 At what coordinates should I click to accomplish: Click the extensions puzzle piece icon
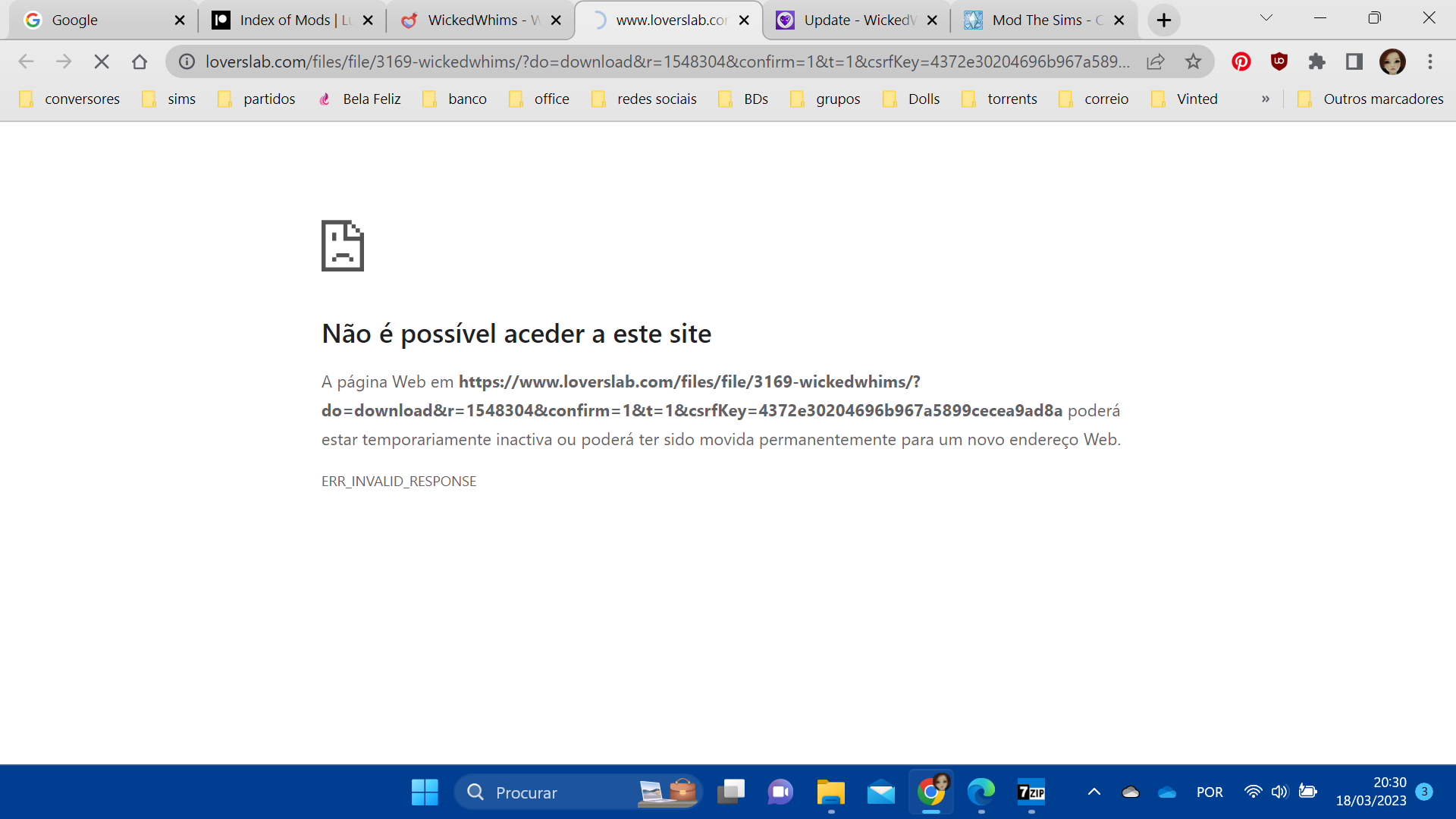pyautogui.click(x=1317, y=62)
